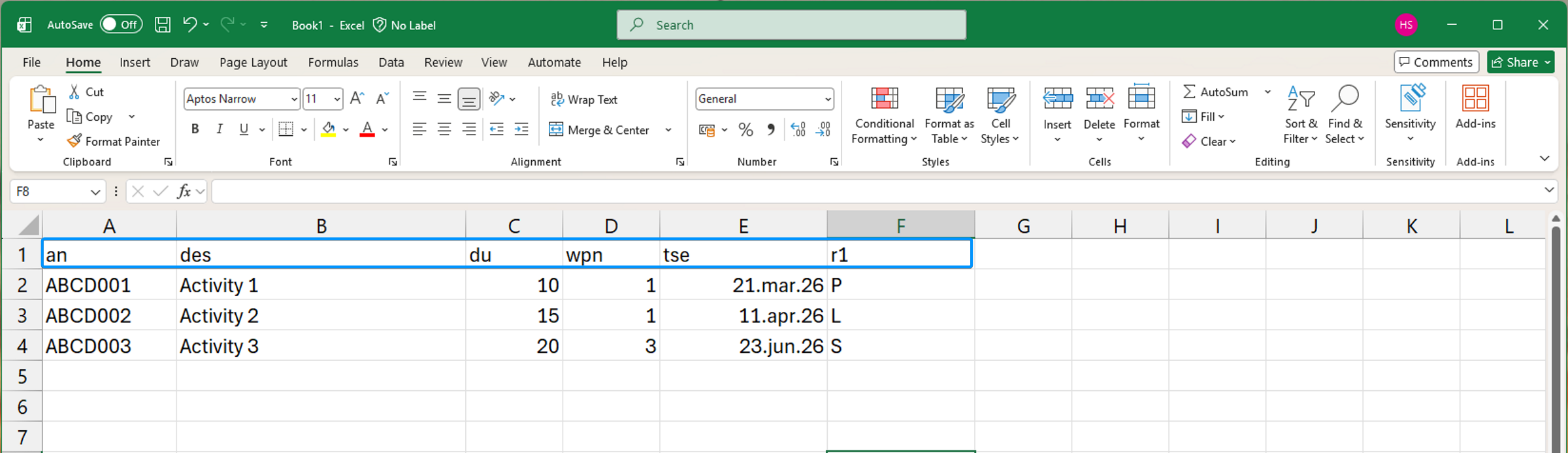Click the Conditional Formatting icon

pos(884,99)
